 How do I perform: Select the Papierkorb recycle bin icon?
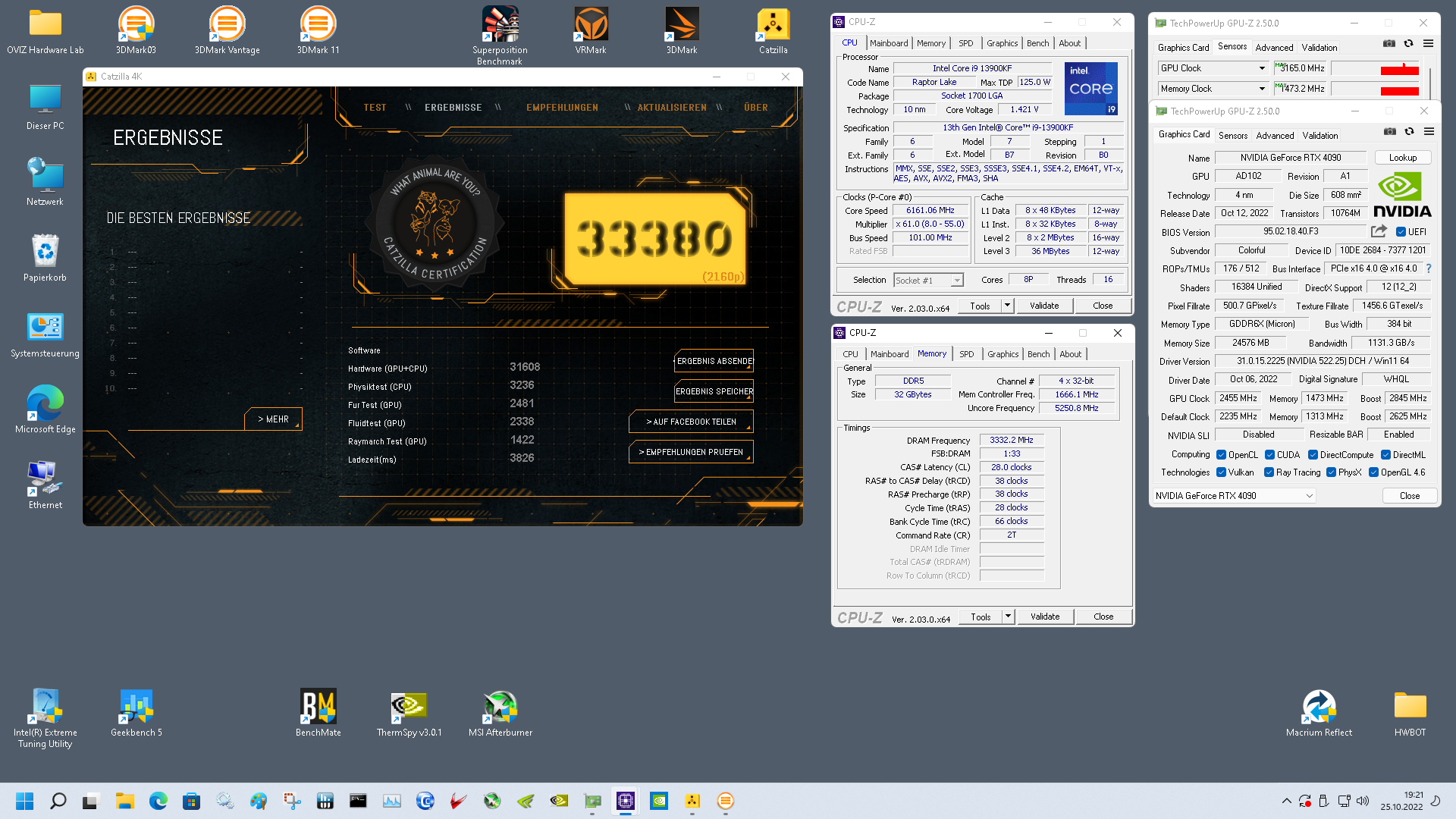point(45,258)
